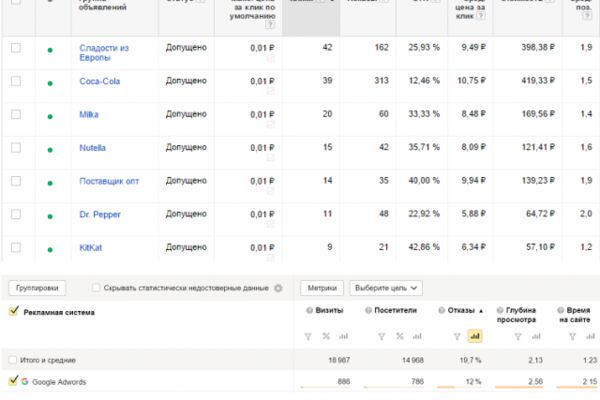Click filter icon under Визиты column
The height and width of the screenshot is (400, 600).
tap(308, 336)
